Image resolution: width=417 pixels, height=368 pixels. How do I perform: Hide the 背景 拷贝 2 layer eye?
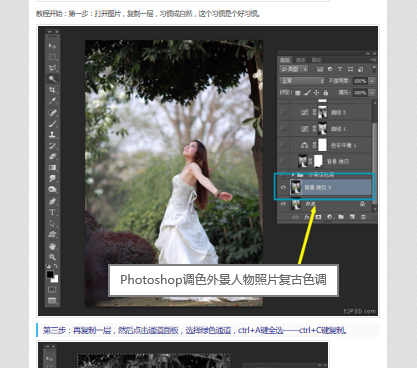point(283,187)
